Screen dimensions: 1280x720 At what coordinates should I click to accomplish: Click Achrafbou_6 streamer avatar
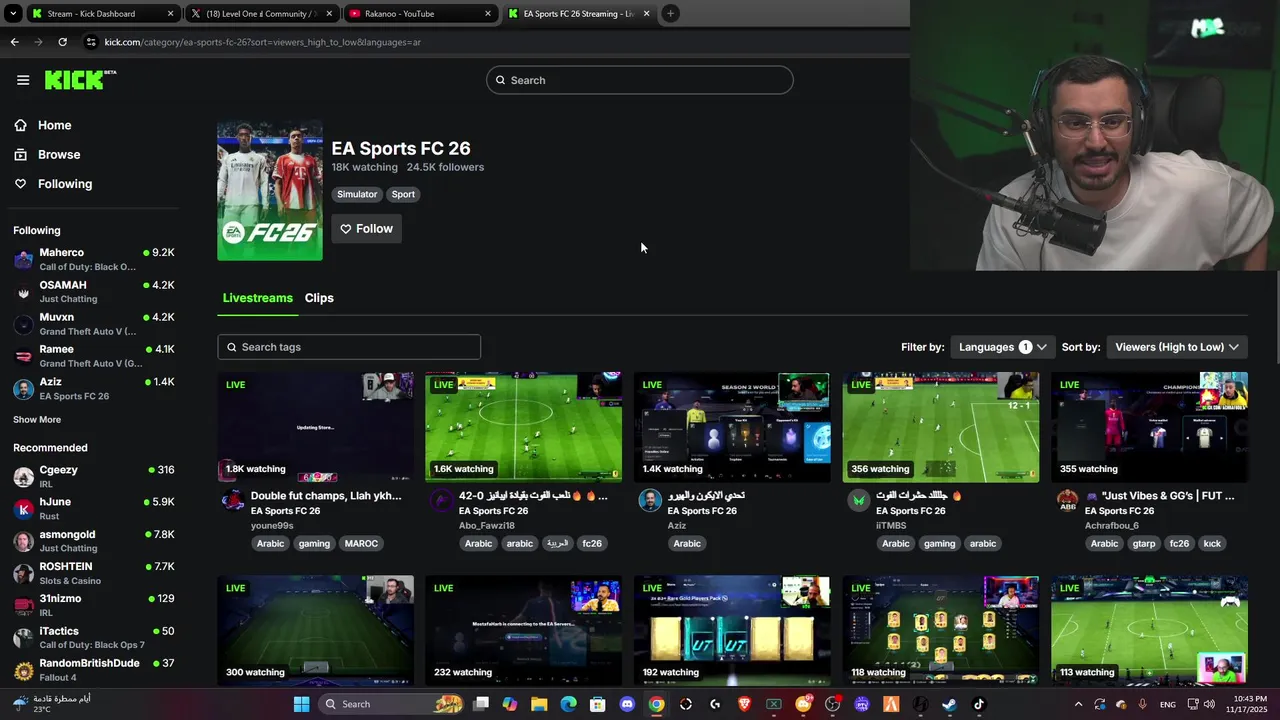coord(1067,500)
